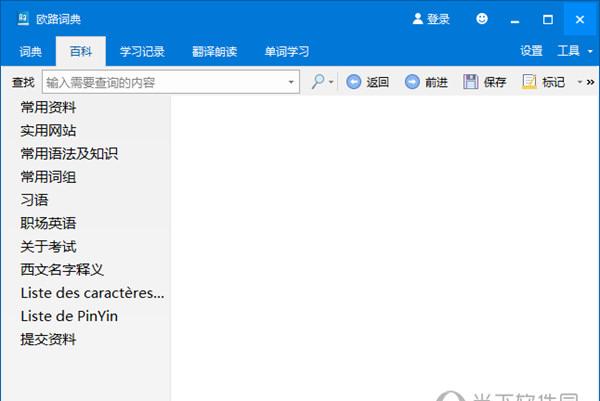Click the Eudic app logo icon
The width and height of the screenshot is (600, 401).
pyautogui.click(x=23, y=19)
